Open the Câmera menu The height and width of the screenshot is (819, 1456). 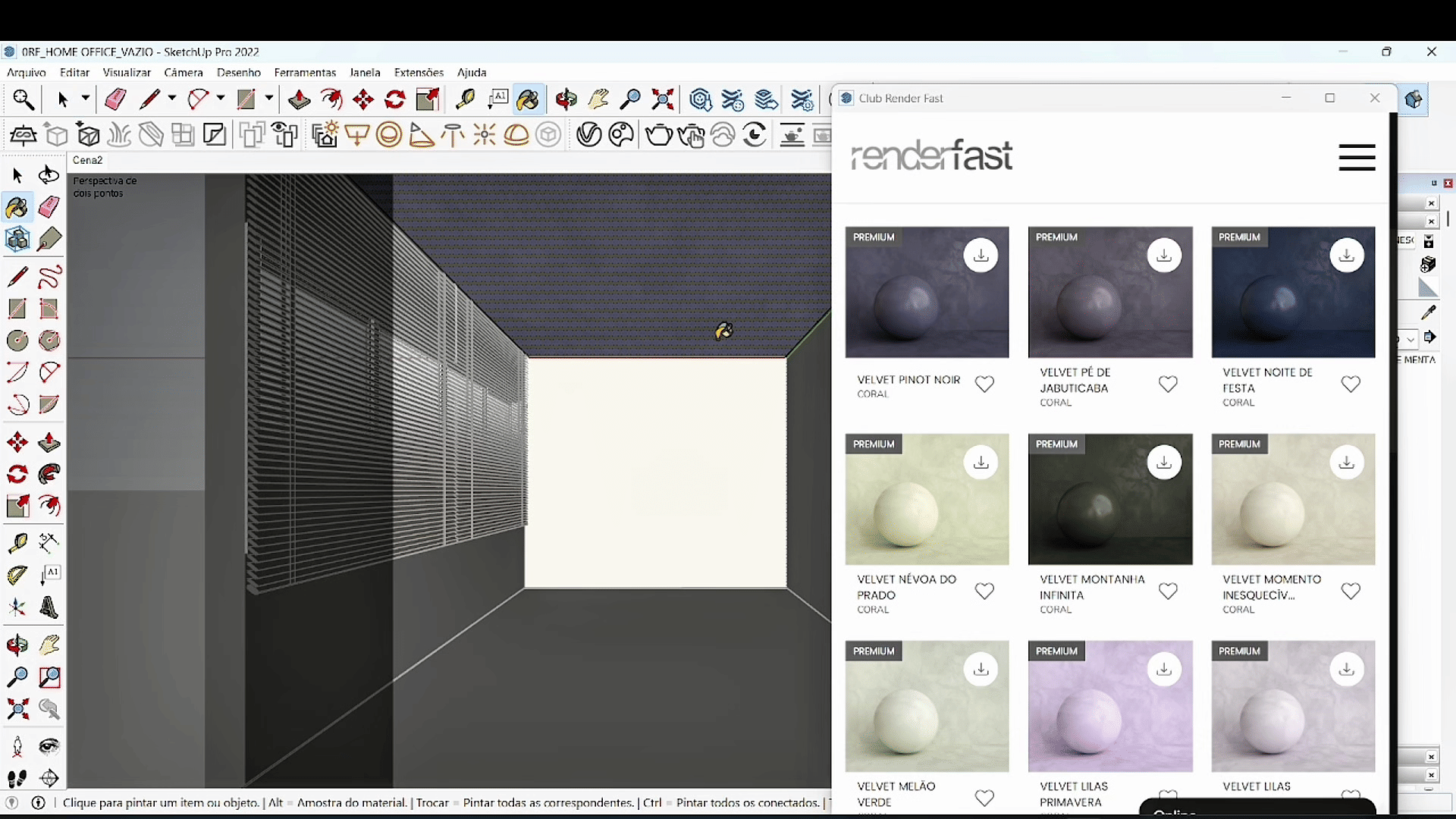point(184,73)
